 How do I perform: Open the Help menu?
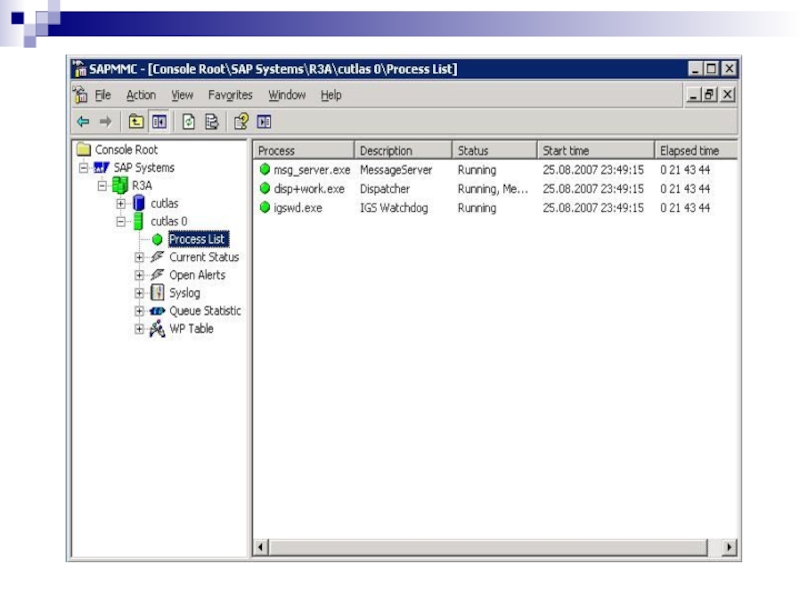[x=331, y=95]
